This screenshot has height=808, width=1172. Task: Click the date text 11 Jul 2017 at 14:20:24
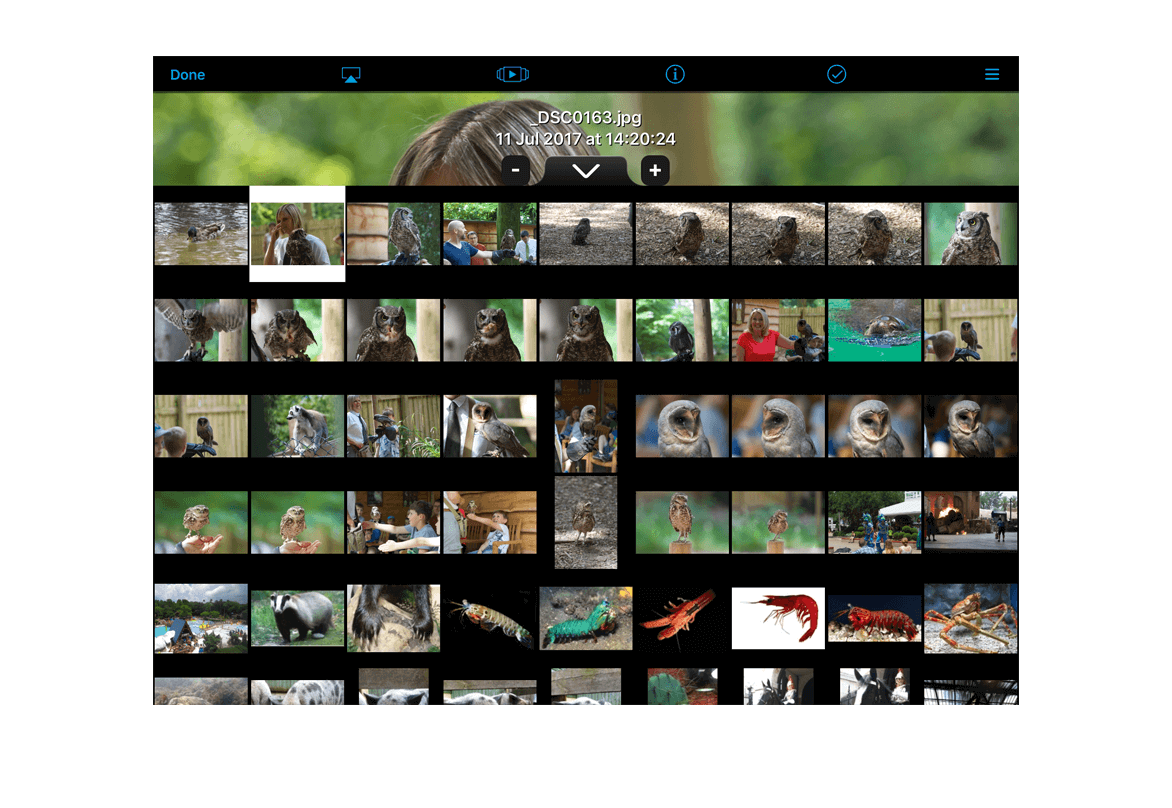585,139
